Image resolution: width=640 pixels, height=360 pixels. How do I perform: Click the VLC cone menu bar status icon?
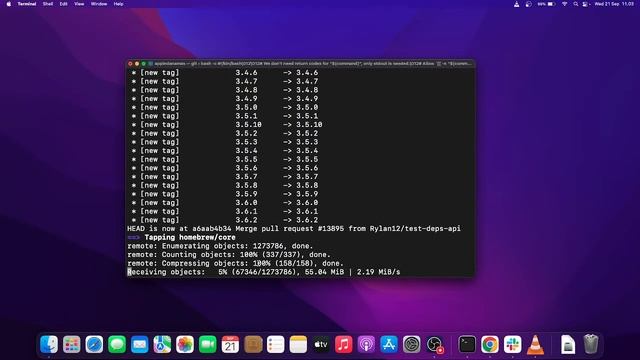pyautogui.click(x=516, y=4)
